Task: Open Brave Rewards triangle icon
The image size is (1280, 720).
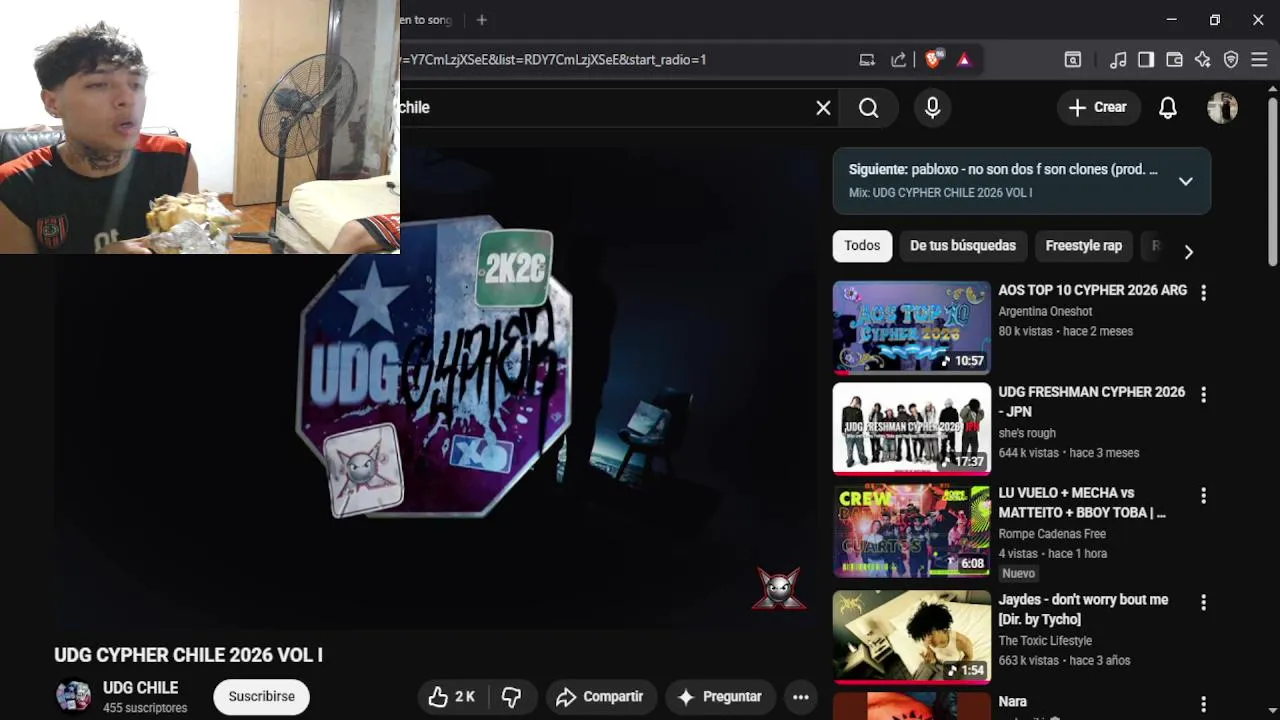Action: [964, 60]
